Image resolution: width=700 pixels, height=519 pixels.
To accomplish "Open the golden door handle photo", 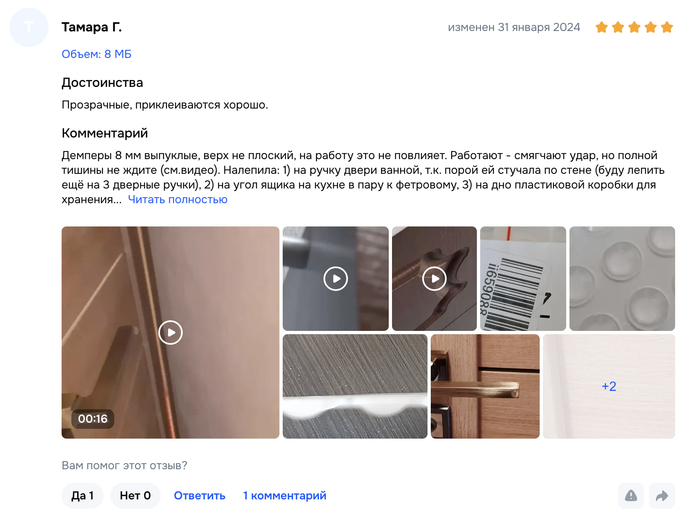I will tap(485, 386).
